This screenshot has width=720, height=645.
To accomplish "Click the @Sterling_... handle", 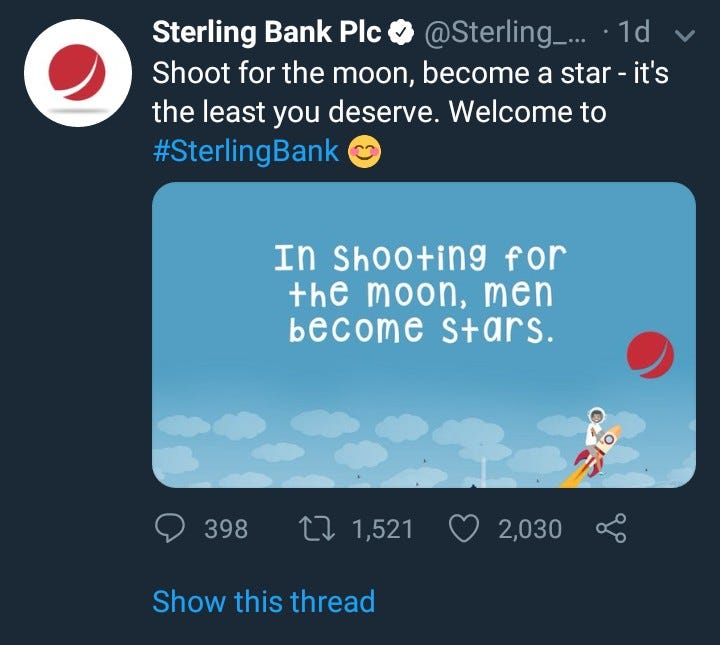I will pyautogui.click(x=507, y=33).
